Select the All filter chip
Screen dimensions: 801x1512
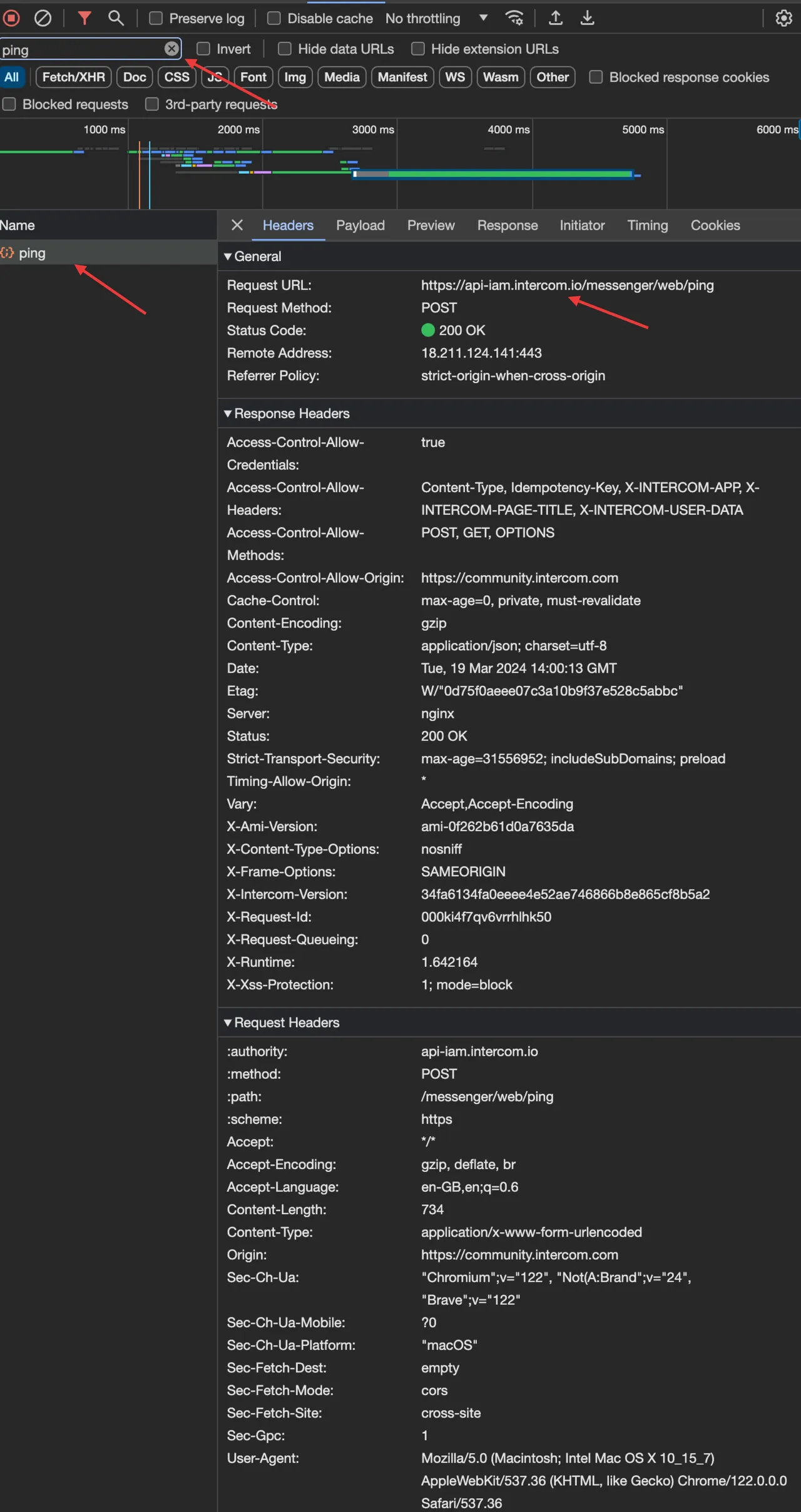[x=12, y=77]
